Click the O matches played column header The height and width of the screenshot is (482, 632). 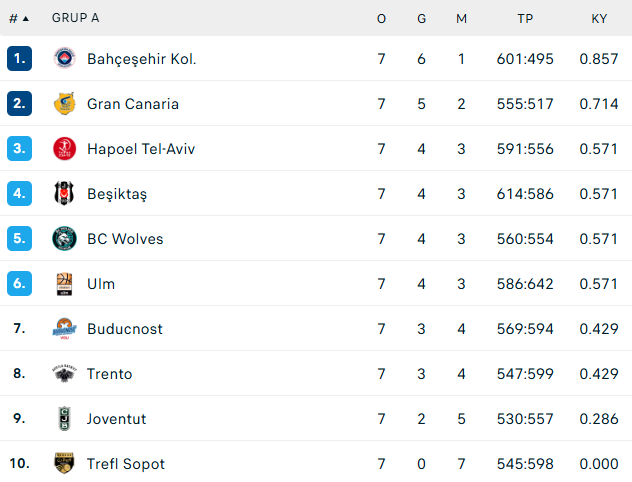tap(381, 19)
